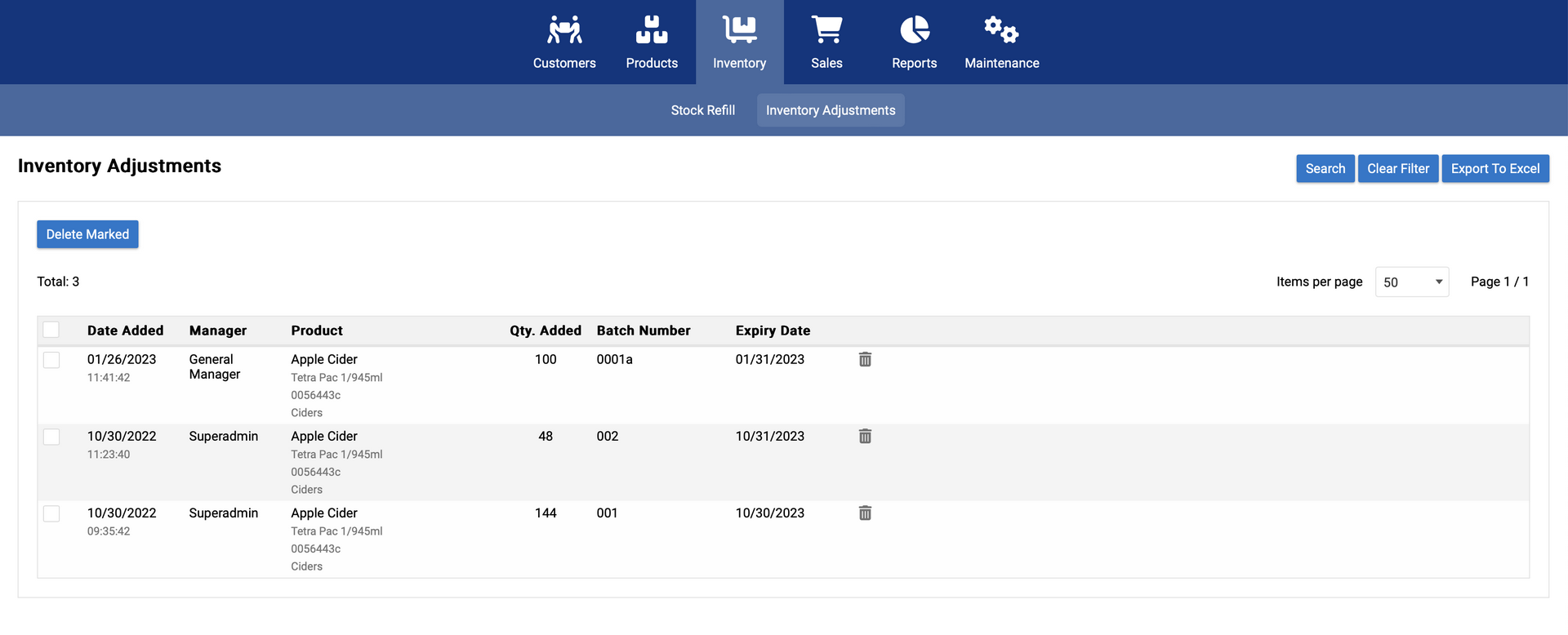Select the Inventory cart icon

tap(739, 30)
